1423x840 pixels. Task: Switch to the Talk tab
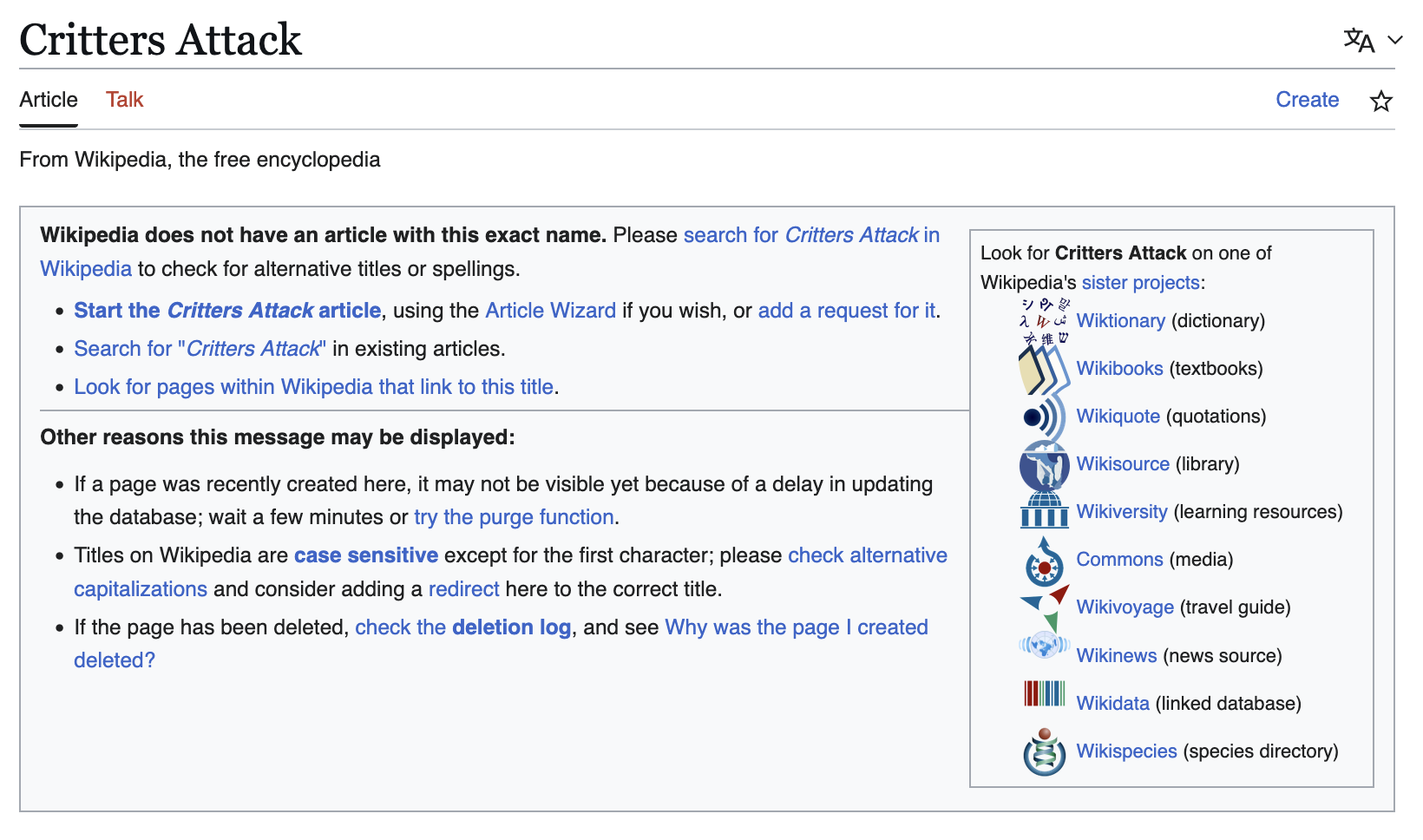coord(124,100)
